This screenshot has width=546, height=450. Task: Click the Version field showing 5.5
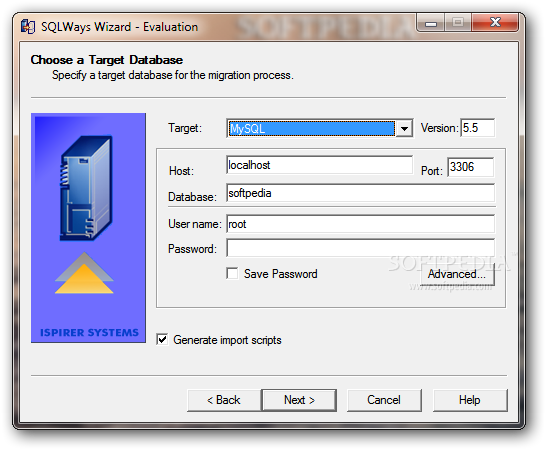coord(477,128)
